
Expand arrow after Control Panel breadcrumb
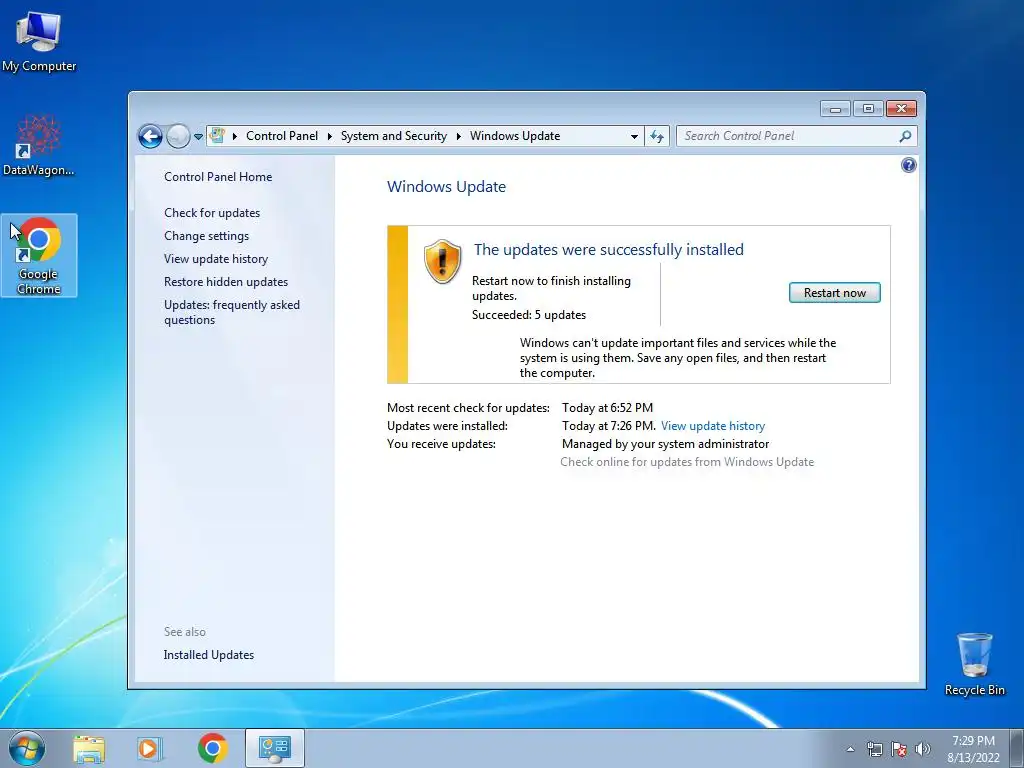coord(329,136)
